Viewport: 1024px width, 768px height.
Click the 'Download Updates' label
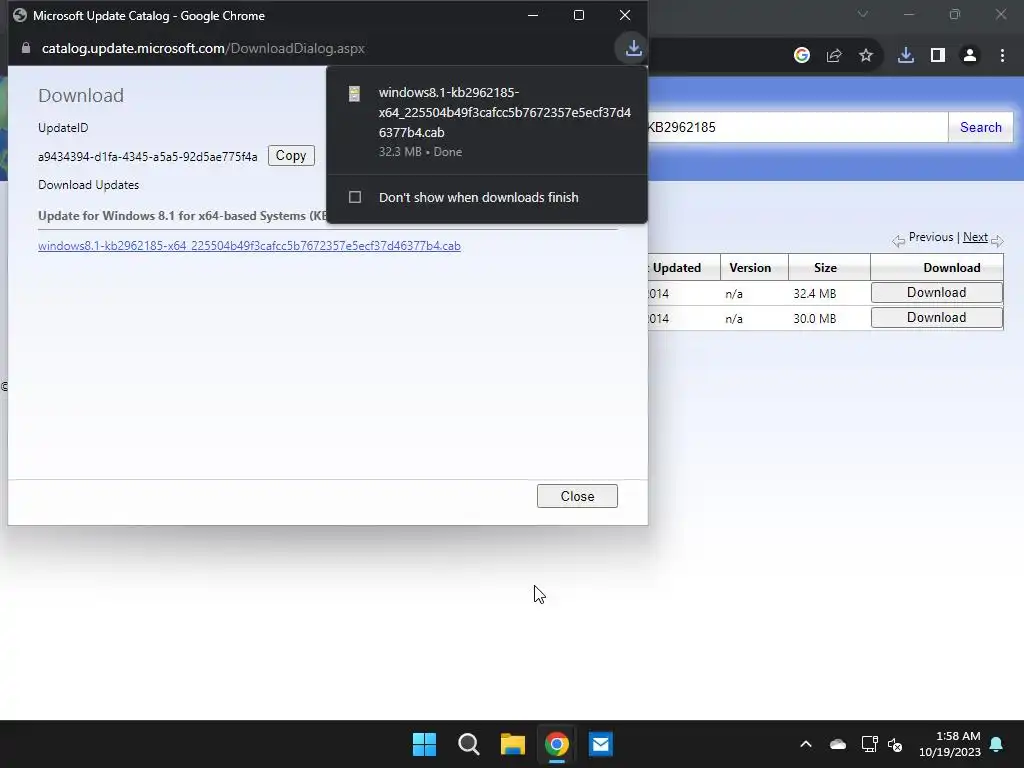pos(88,185)
